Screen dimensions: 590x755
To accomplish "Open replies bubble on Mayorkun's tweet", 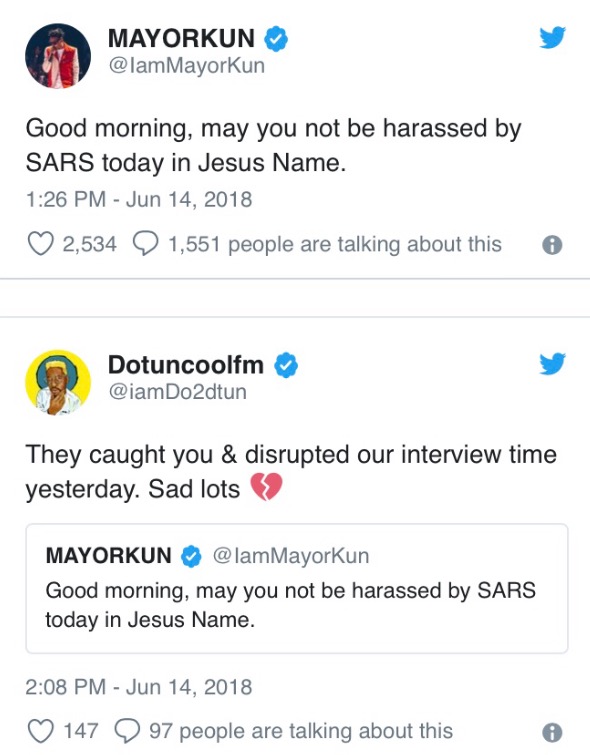I will pyautogui.click(x=145, y=244).
